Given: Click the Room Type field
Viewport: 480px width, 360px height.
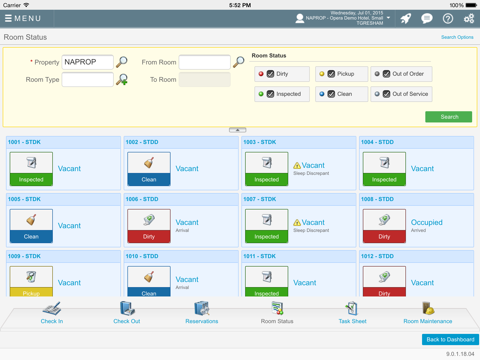Looking at the screenshot, I should [87, 80].
